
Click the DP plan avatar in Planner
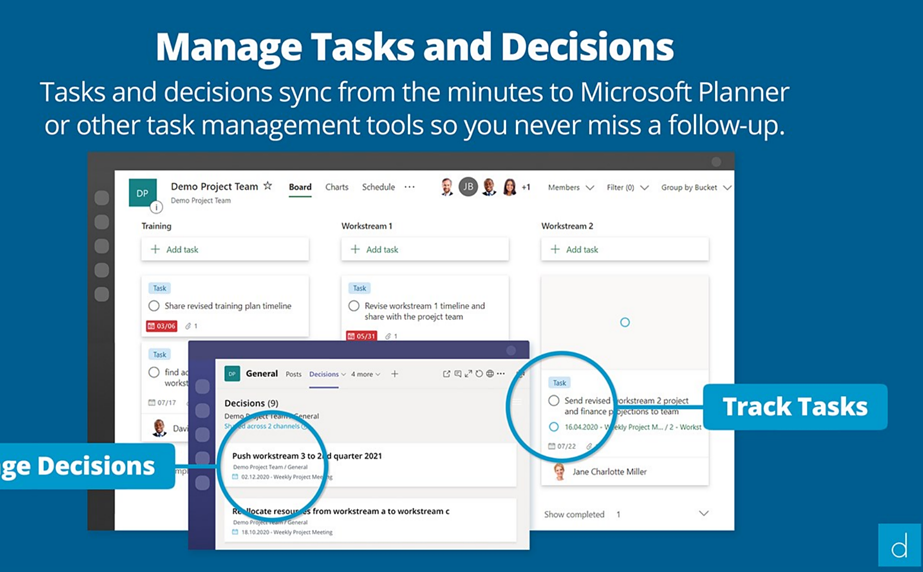point(142,192)
